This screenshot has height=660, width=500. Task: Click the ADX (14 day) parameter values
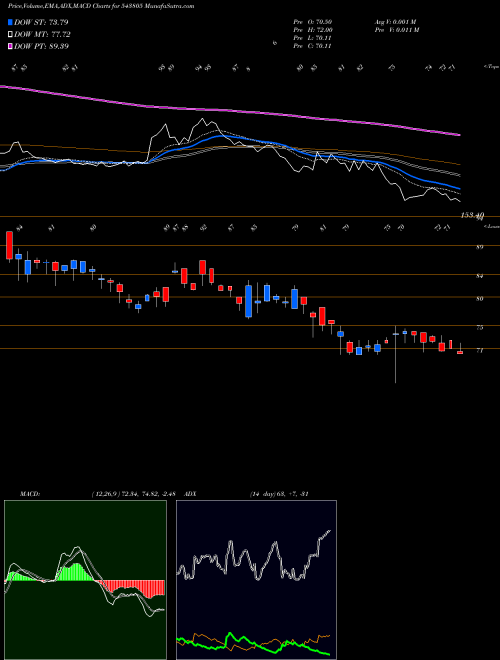coord(279,494)
